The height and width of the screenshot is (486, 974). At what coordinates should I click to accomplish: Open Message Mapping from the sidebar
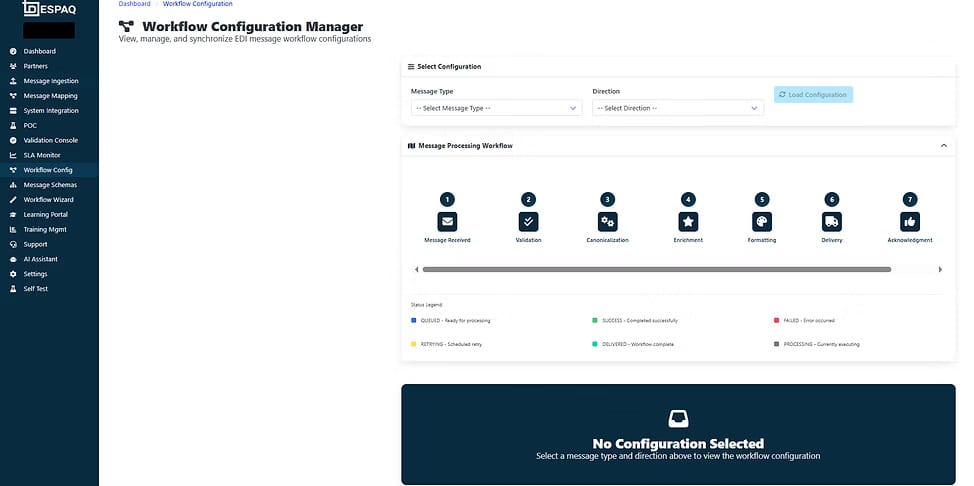(x=49, y=96)
